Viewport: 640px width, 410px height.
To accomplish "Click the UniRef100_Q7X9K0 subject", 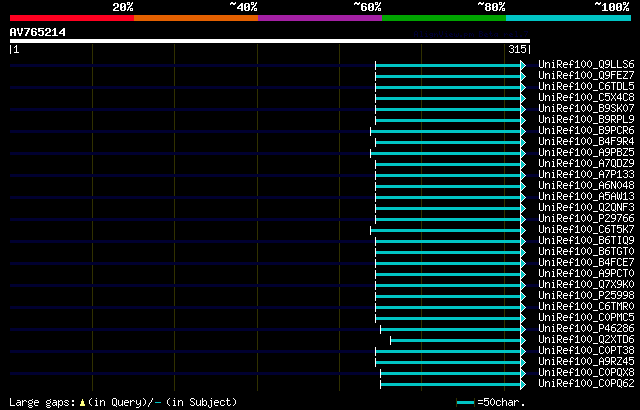I will tap(586, 285).
